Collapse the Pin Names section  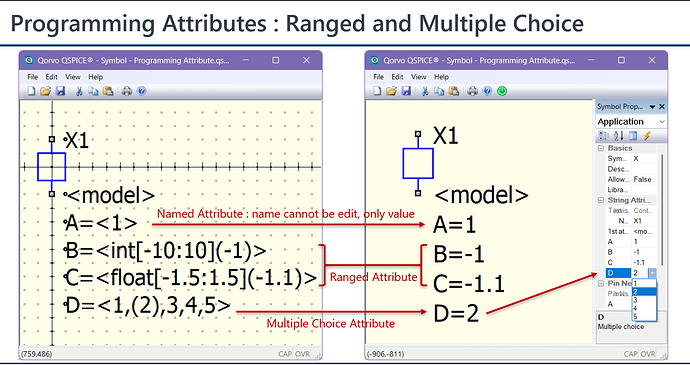pos(601,284)
